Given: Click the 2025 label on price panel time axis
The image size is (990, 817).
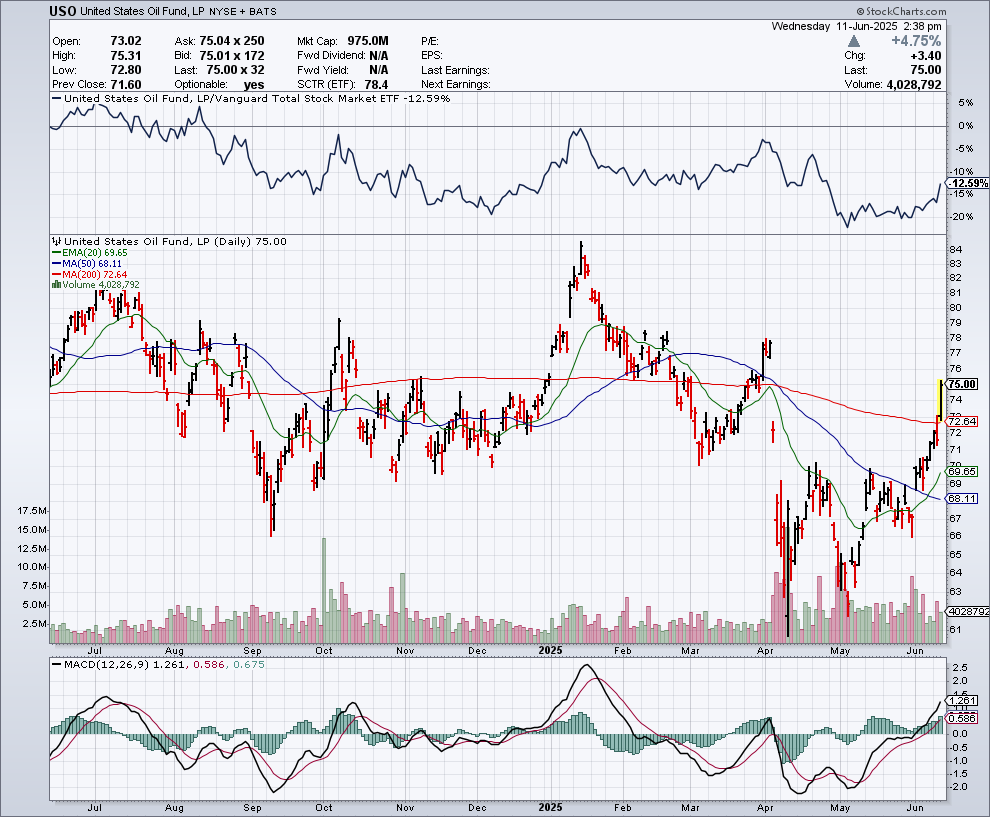Looking at the screenshot, I should pyautogui.click(x=551, y=650).
